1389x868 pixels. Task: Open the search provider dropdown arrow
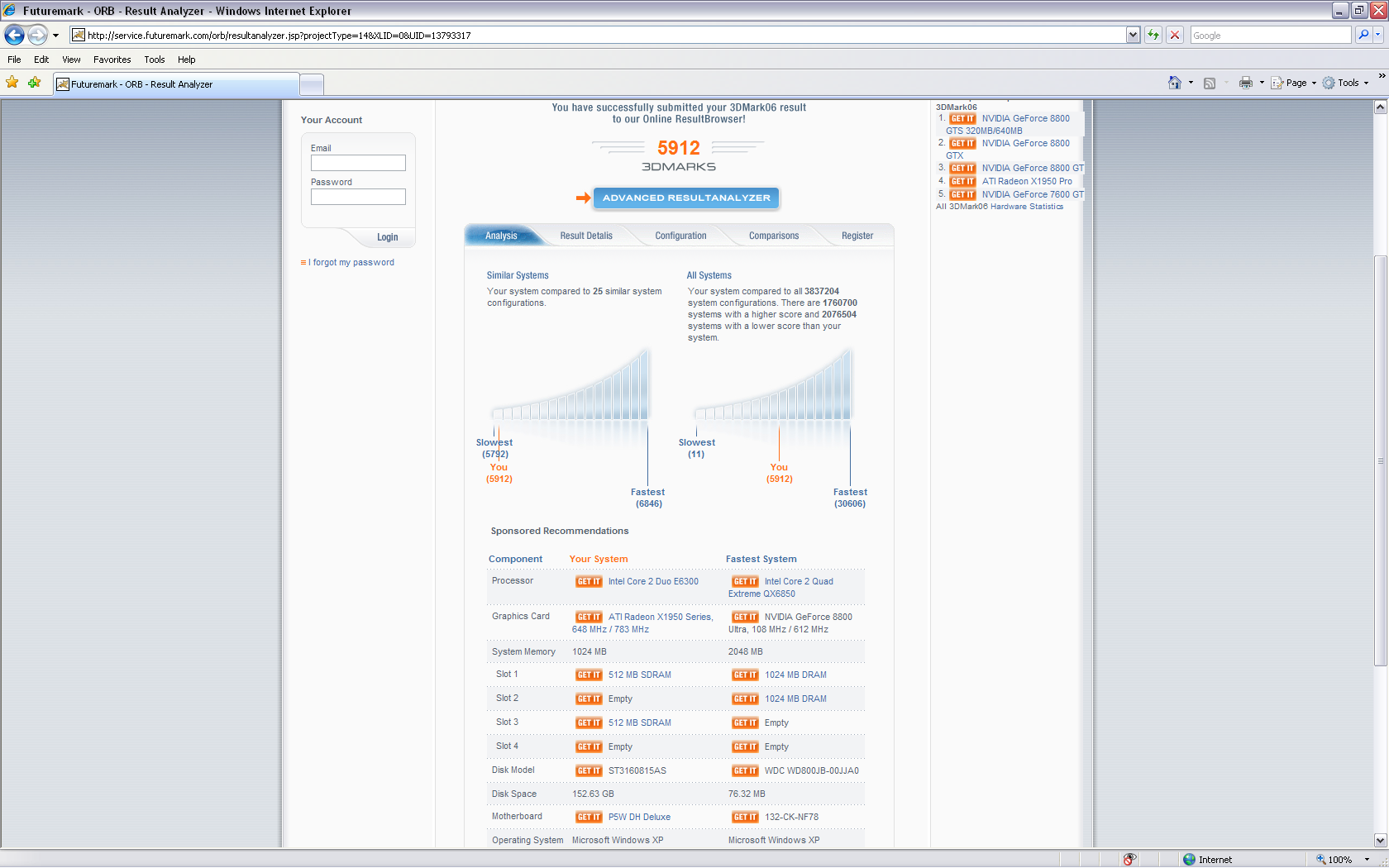1377,35
